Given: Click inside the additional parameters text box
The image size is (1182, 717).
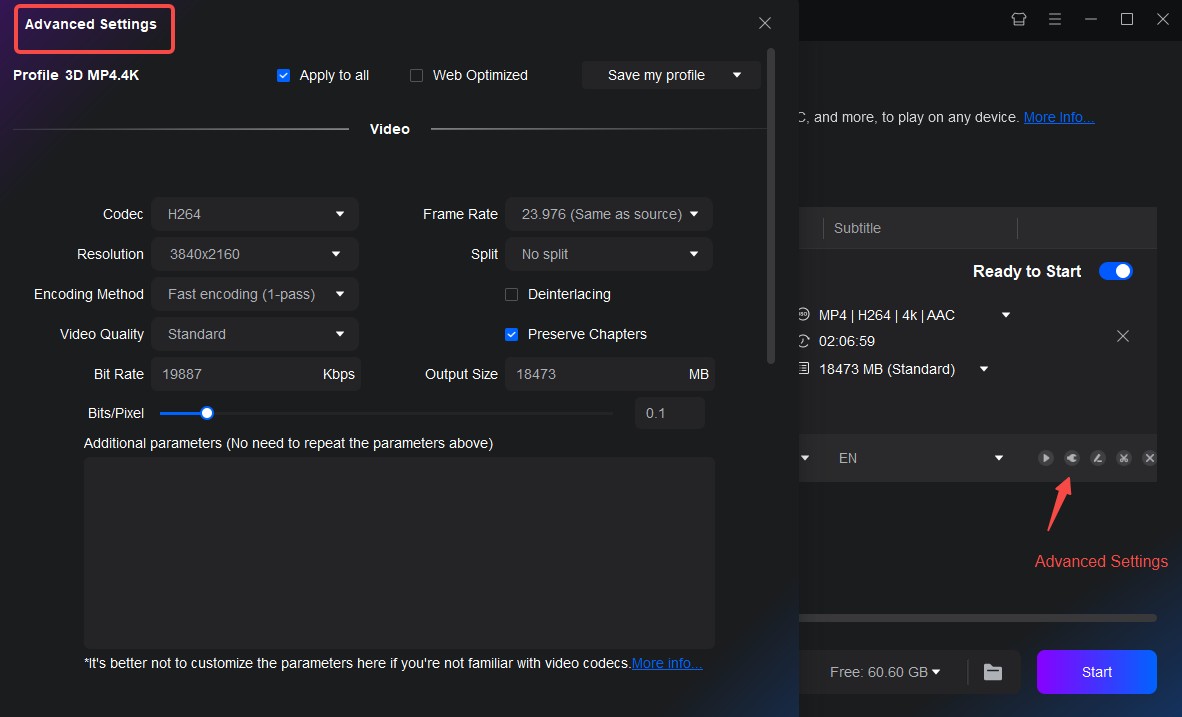Looking at the screenshot, I should 400,550.
